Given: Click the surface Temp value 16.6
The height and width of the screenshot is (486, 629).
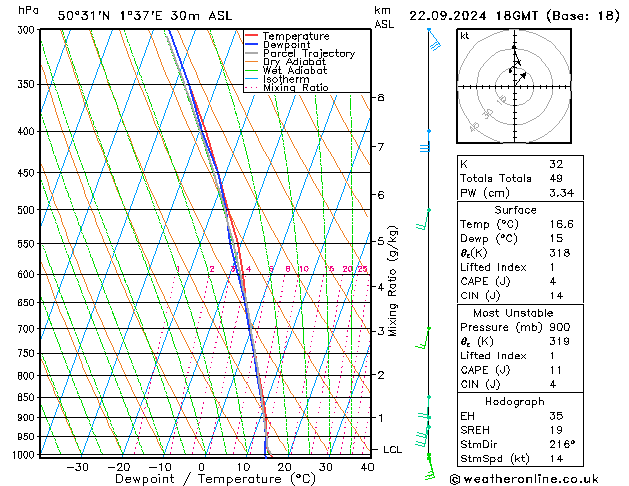Looking at the screenshot, I should tap(562, 224).
